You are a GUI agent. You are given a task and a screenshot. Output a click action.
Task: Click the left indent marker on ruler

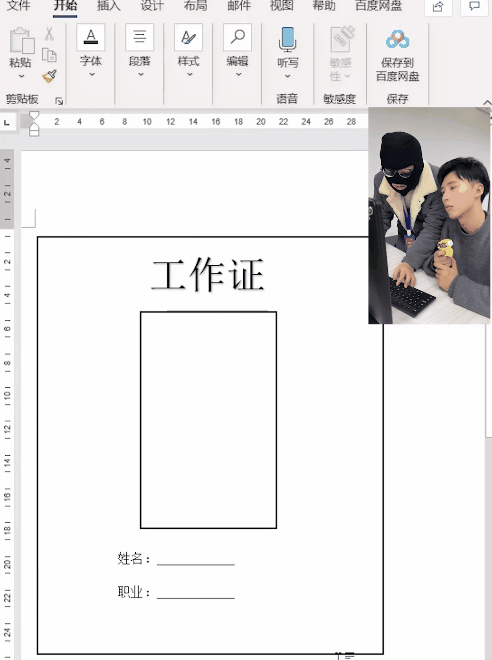coord(34,131)
